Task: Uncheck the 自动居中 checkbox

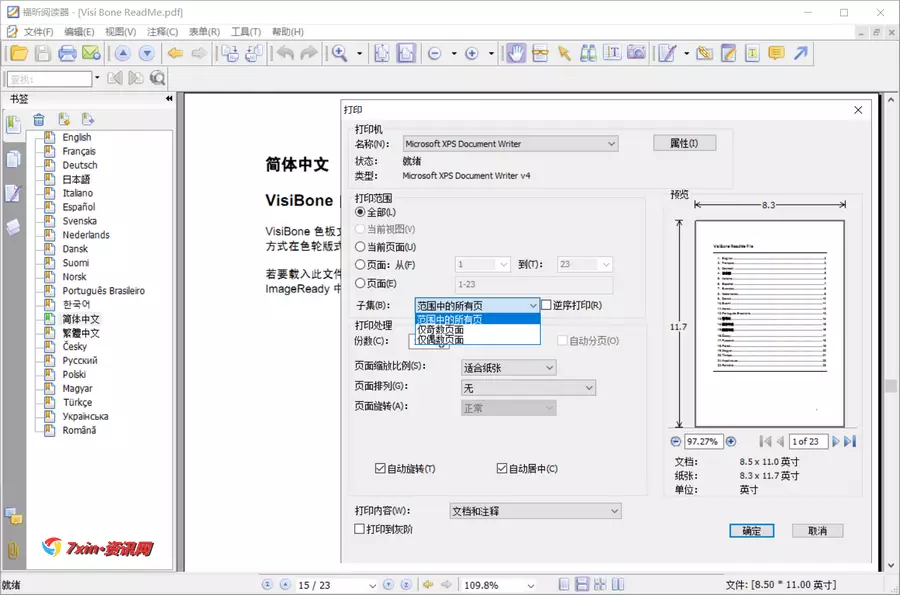Action: (x=502, y=468)
